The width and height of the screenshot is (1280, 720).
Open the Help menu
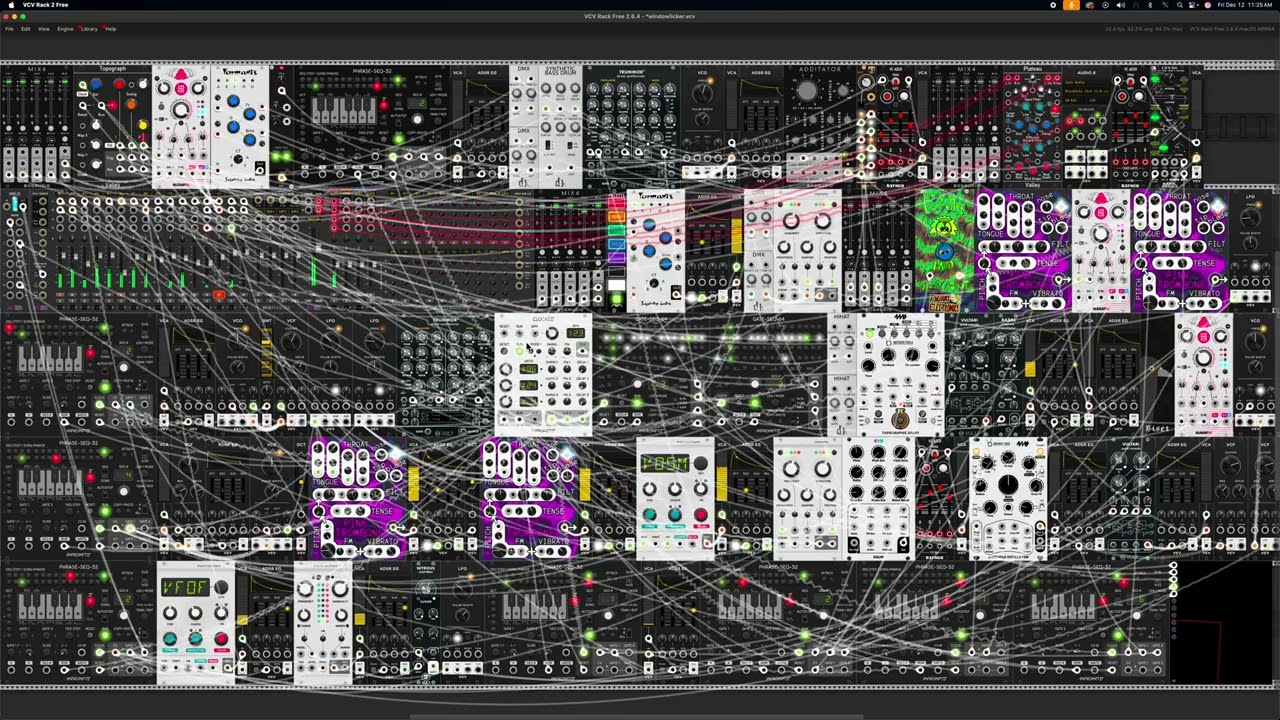(110, 29)
